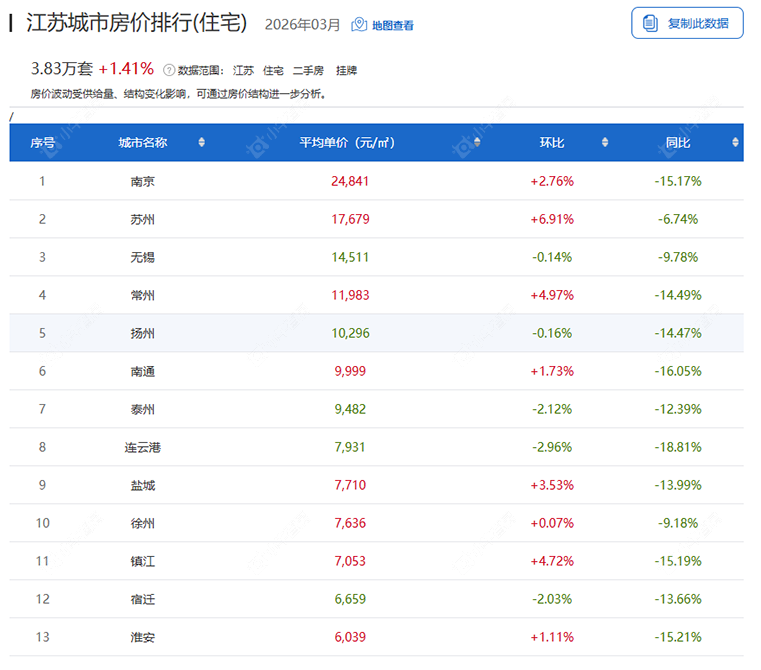Click the price 11,983 for 常州
The height and width of the screenshot is (670, 761).
[350, 295]
